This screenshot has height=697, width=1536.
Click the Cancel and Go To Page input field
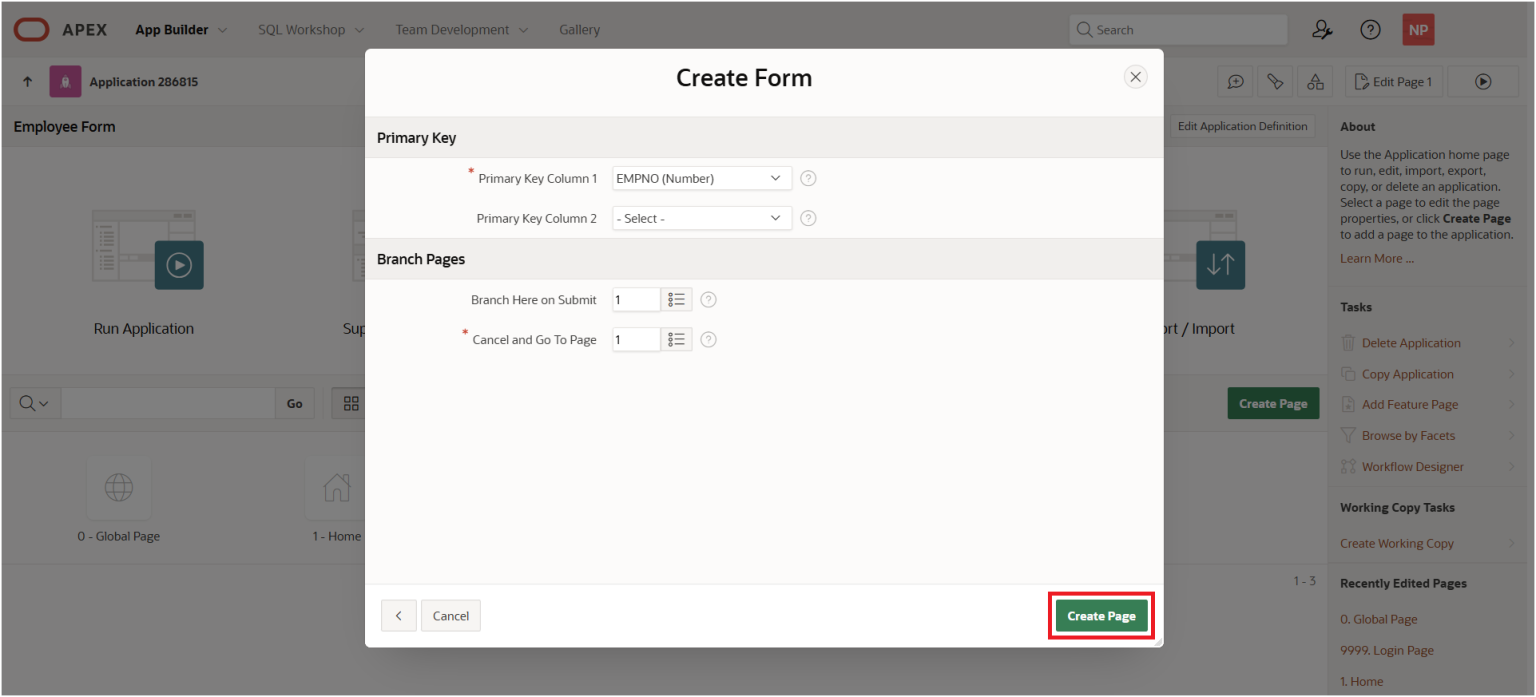(x=635, y=339)
